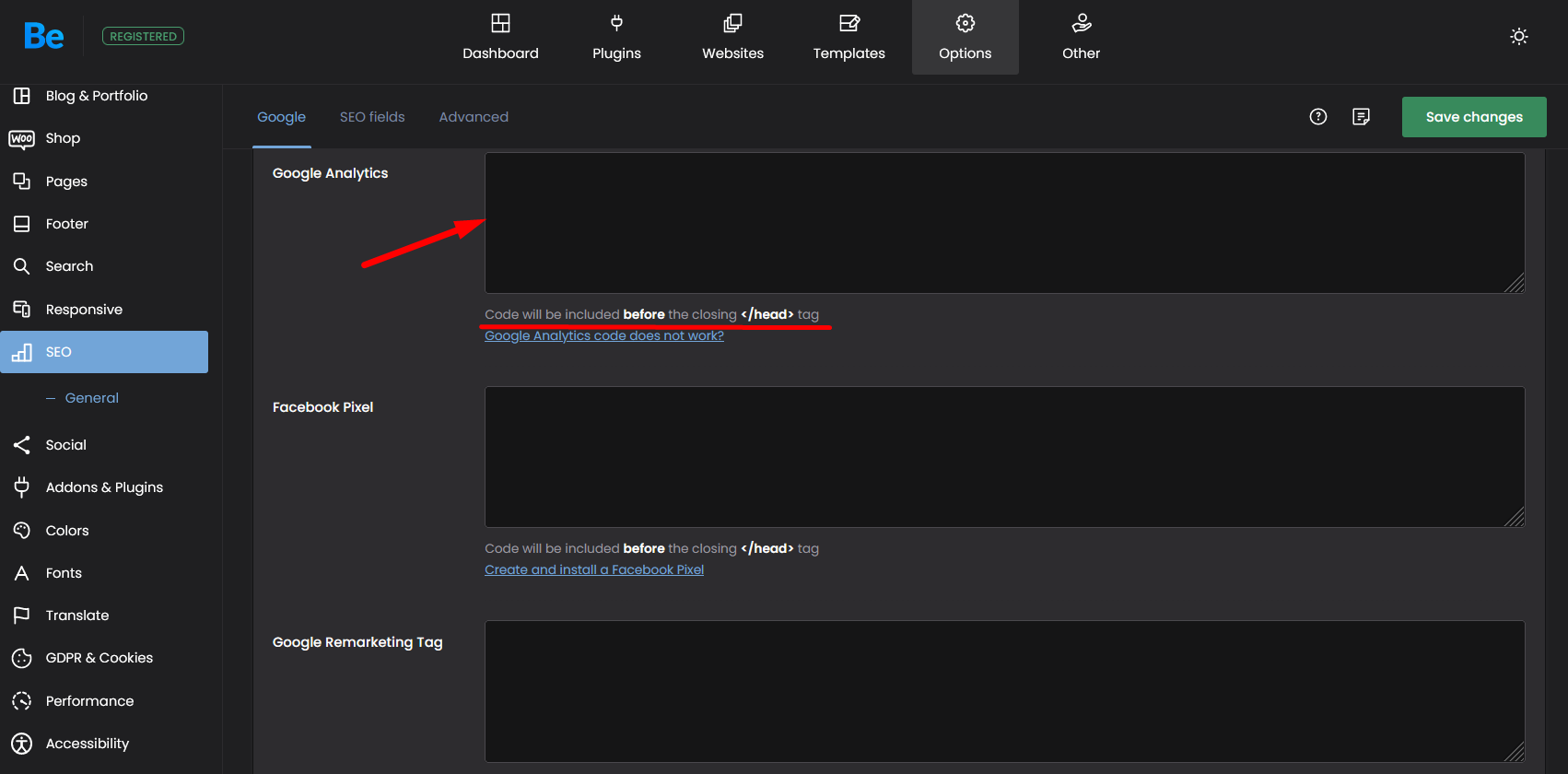The width and height of the screenshot is (1568, 774).
Task: Click the Save changes button
Action: [x=1474, y=117]
